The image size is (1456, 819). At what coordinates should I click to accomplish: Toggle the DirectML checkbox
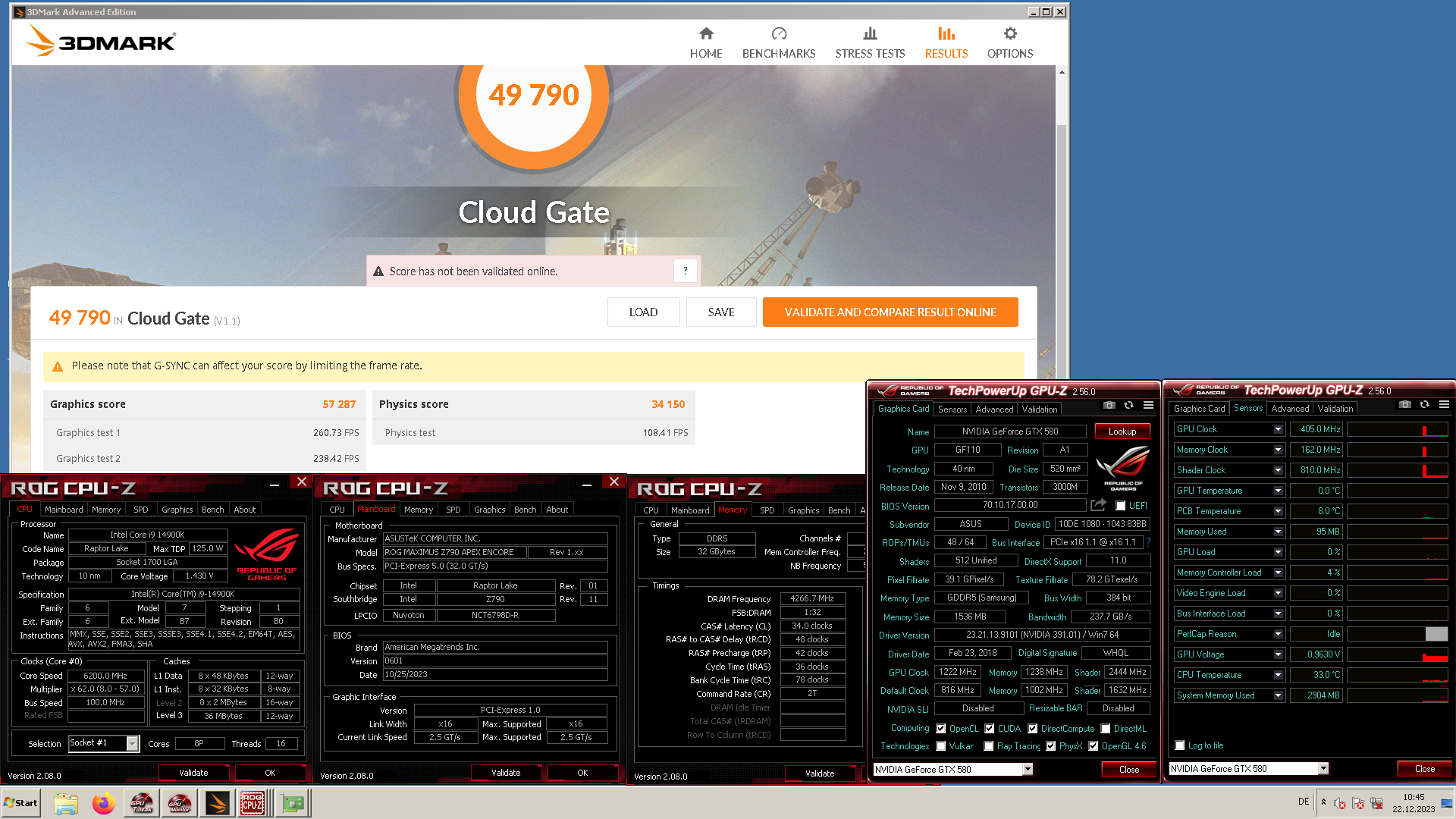coord(1106,728)
